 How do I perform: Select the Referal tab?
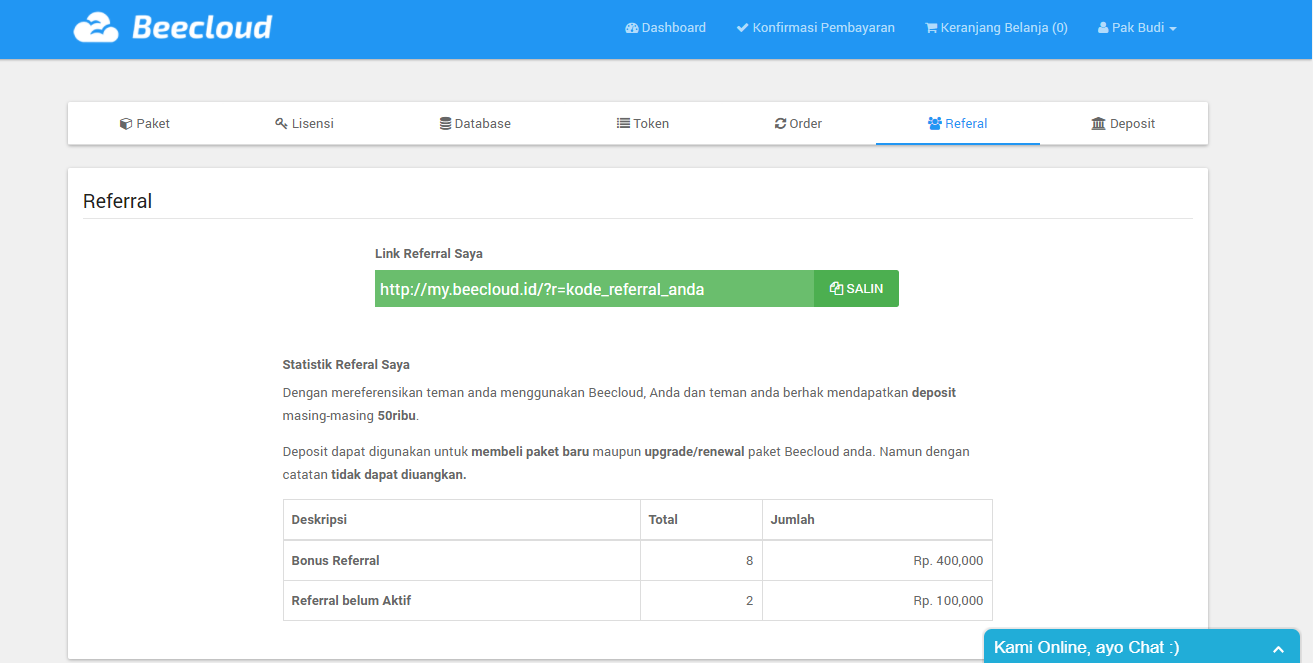point(958,124)
